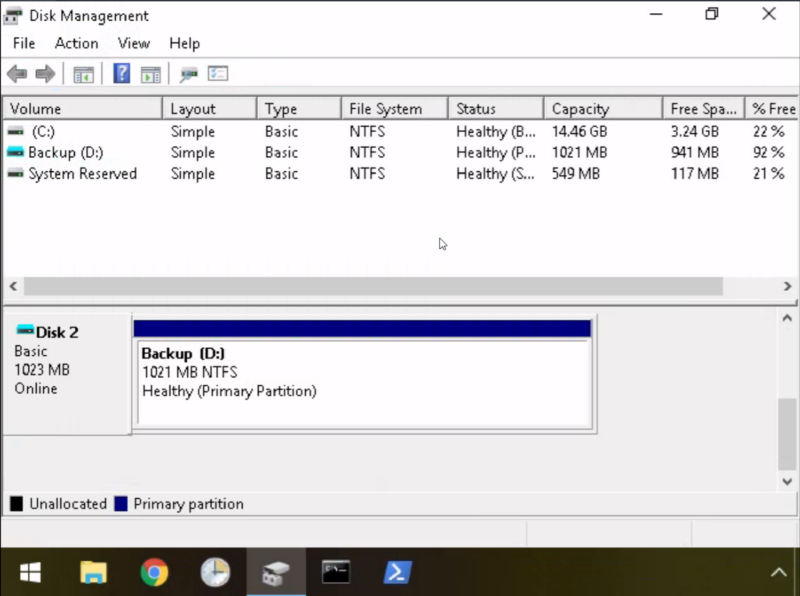Click Show/Hide Console Tree toolbar icon

pyautogui.click(x=84, y=74)
